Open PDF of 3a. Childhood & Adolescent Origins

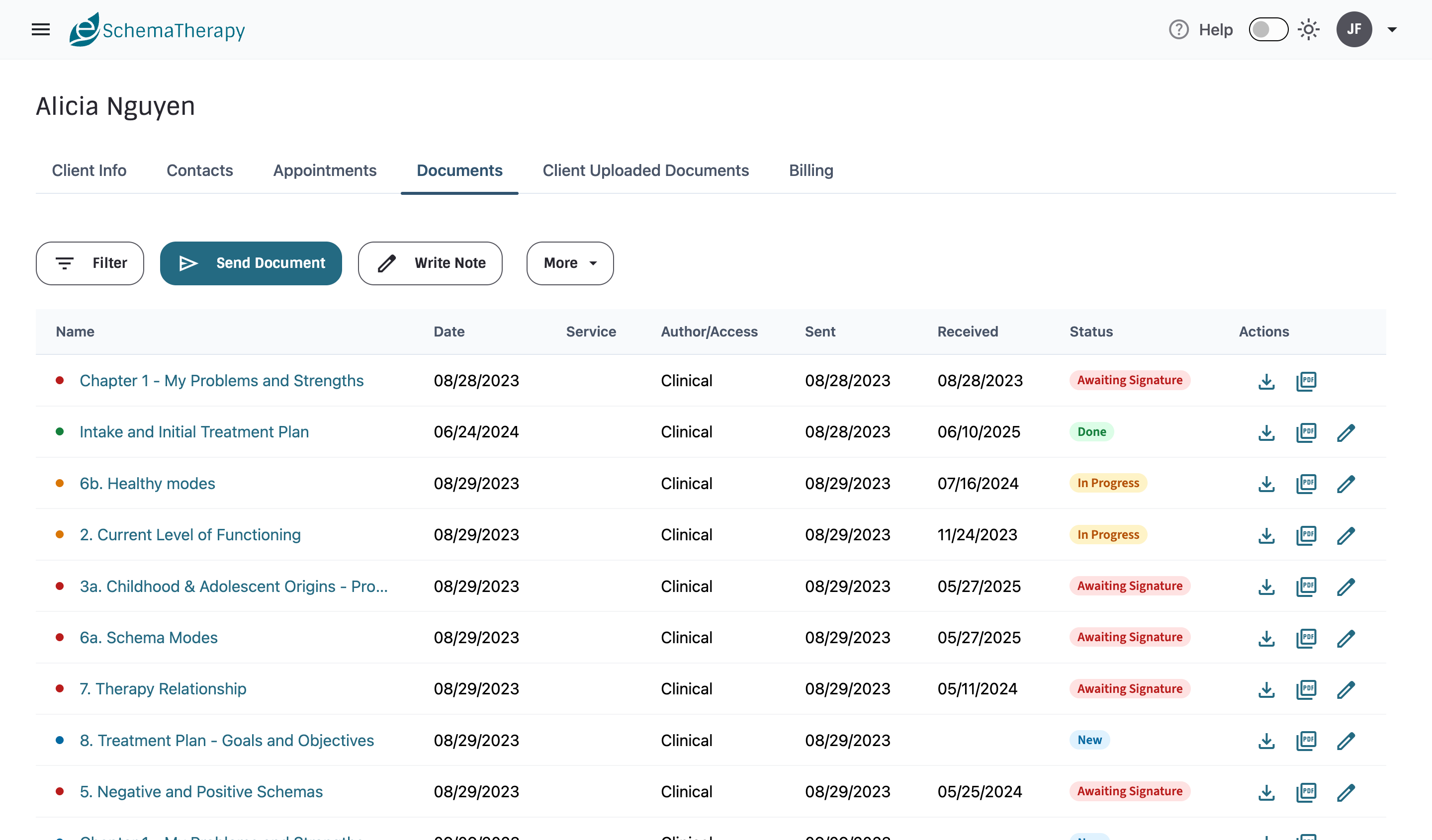click(x=1306, y=587)
